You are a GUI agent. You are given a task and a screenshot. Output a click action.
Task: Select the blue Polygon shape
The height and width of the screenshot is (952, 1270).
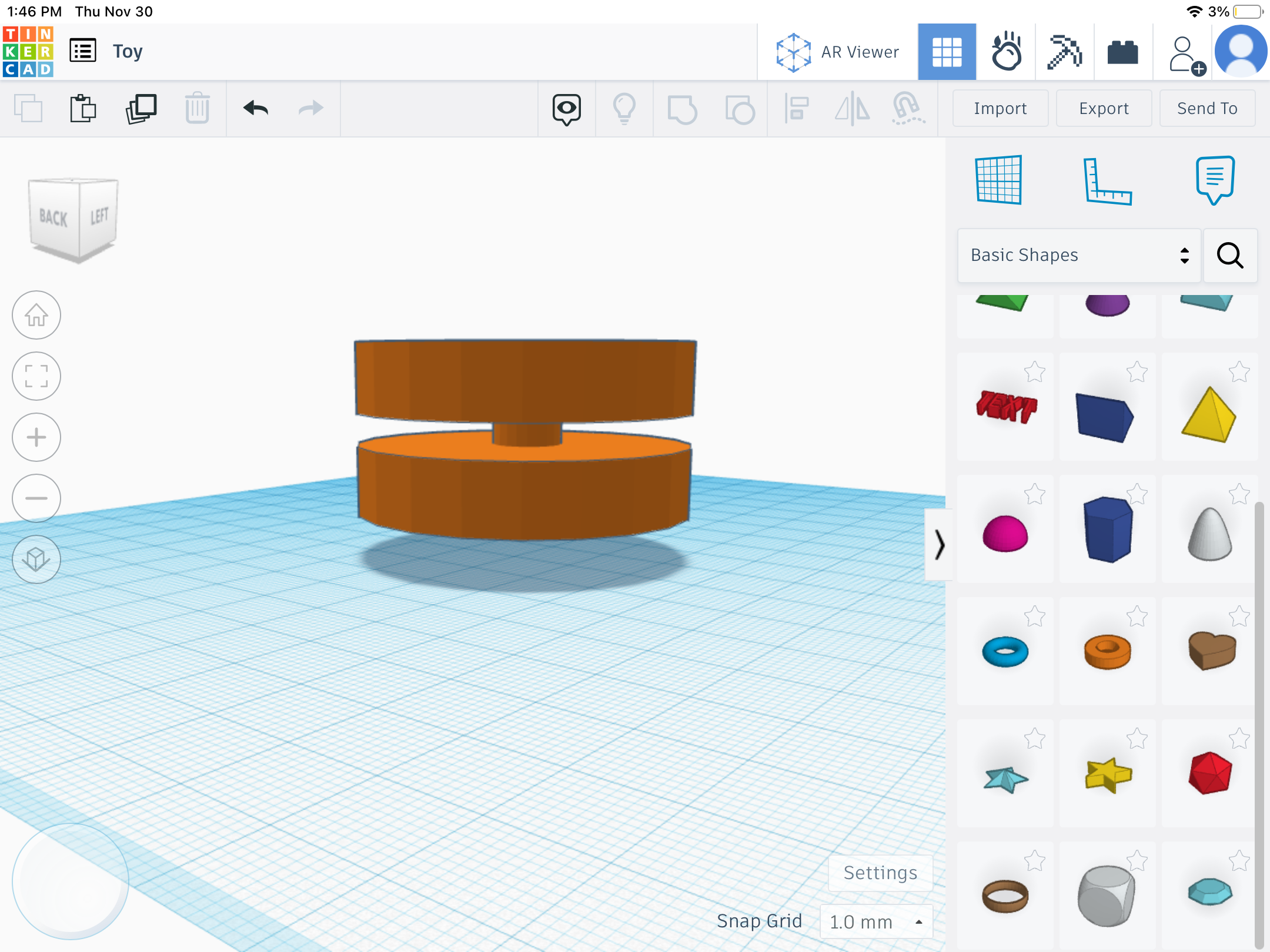[1107, 529]
